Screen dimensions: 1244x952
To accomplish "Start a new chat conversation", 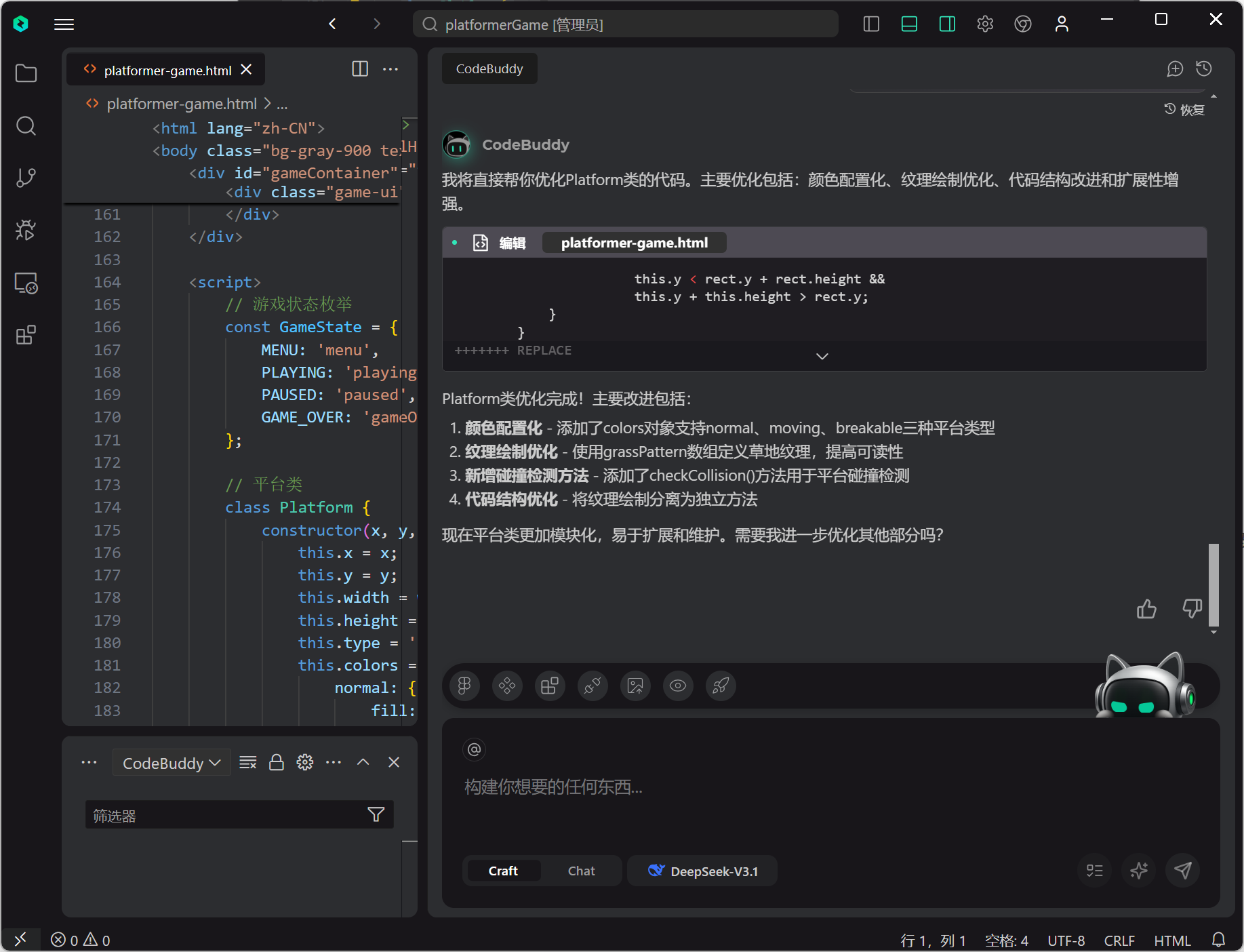I will [x=1174, y=68].
